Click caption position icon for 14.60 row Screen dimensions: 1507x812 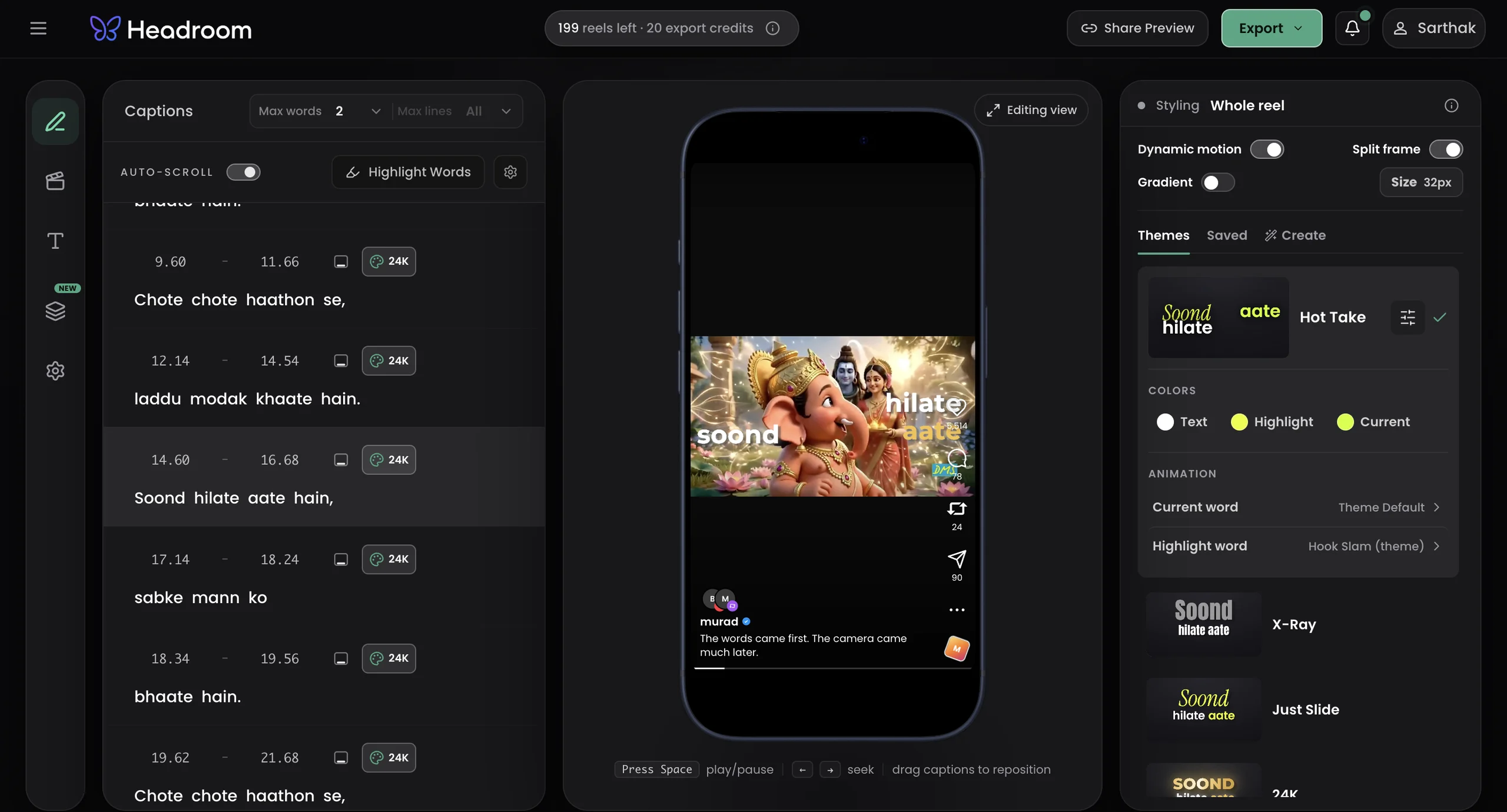(341, 460)
